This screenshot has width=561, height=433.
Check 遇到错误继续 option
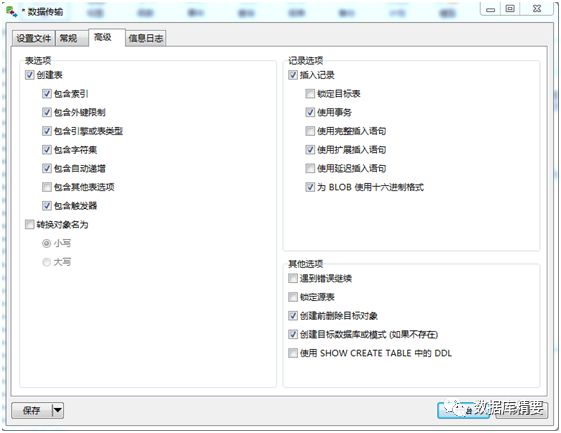(293, 278)
